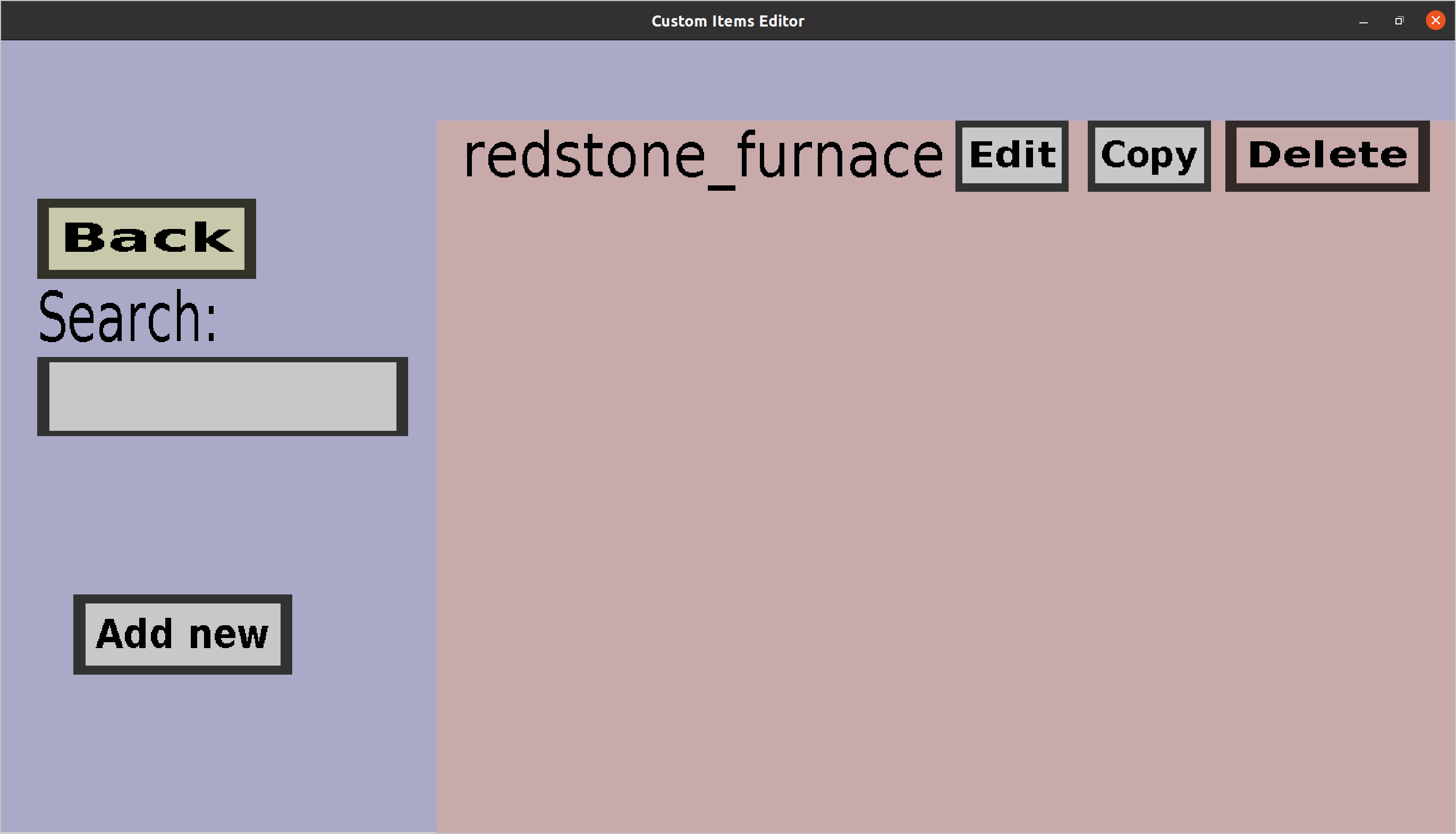Copy the redstone_furnace item

pyautogui.click(x=1149, y=156)
